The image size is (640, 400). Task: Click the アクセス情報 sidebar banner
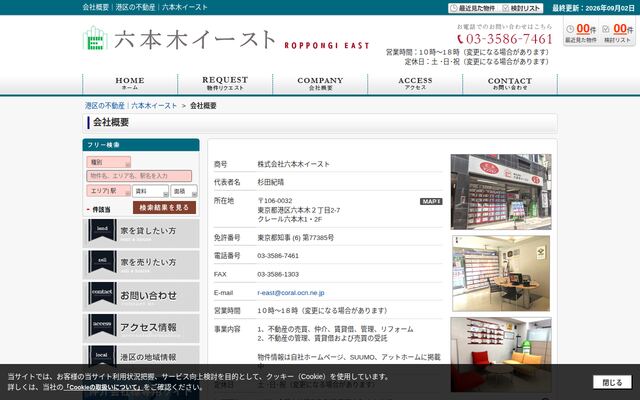[141, 328]
